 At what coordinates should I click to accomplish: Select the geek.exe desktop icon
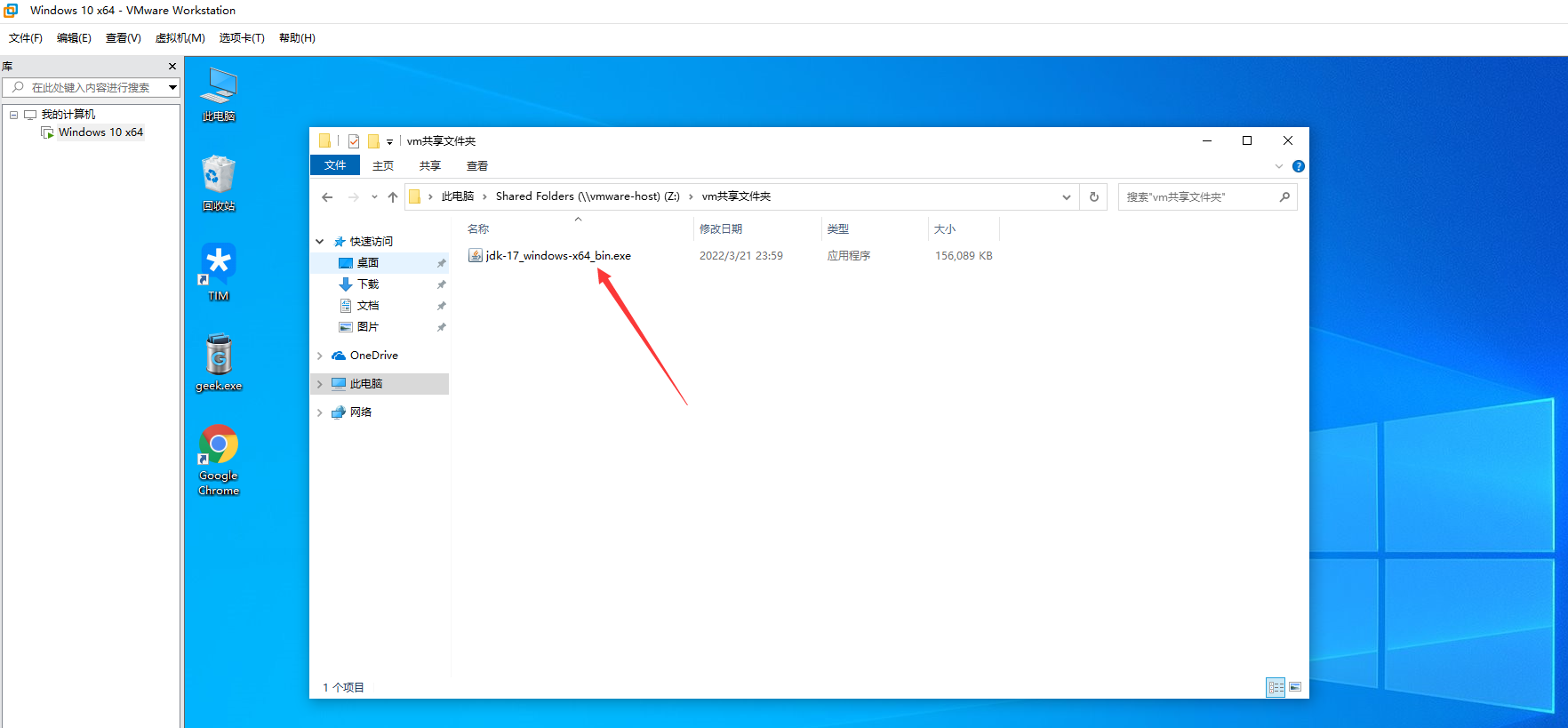point(219,363)
